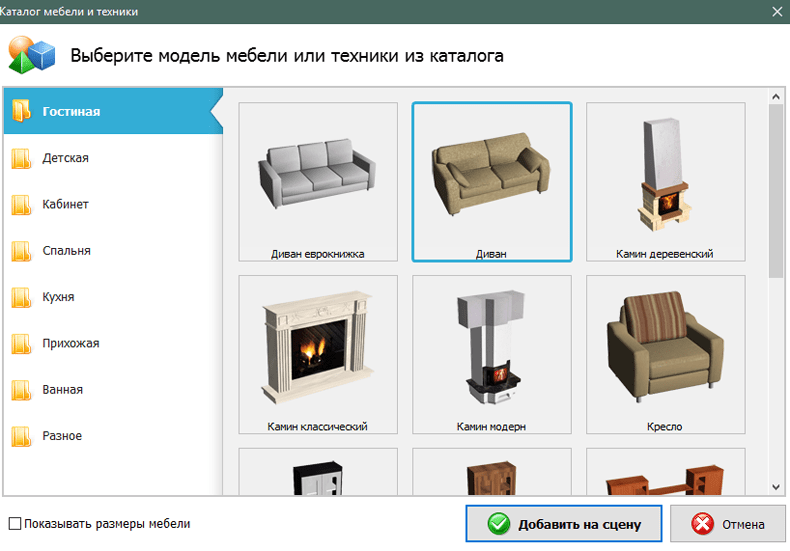This screenshot has height=551, width=790.
Task: Pick the Камин деревенский model
Action: tap(666, 182)
